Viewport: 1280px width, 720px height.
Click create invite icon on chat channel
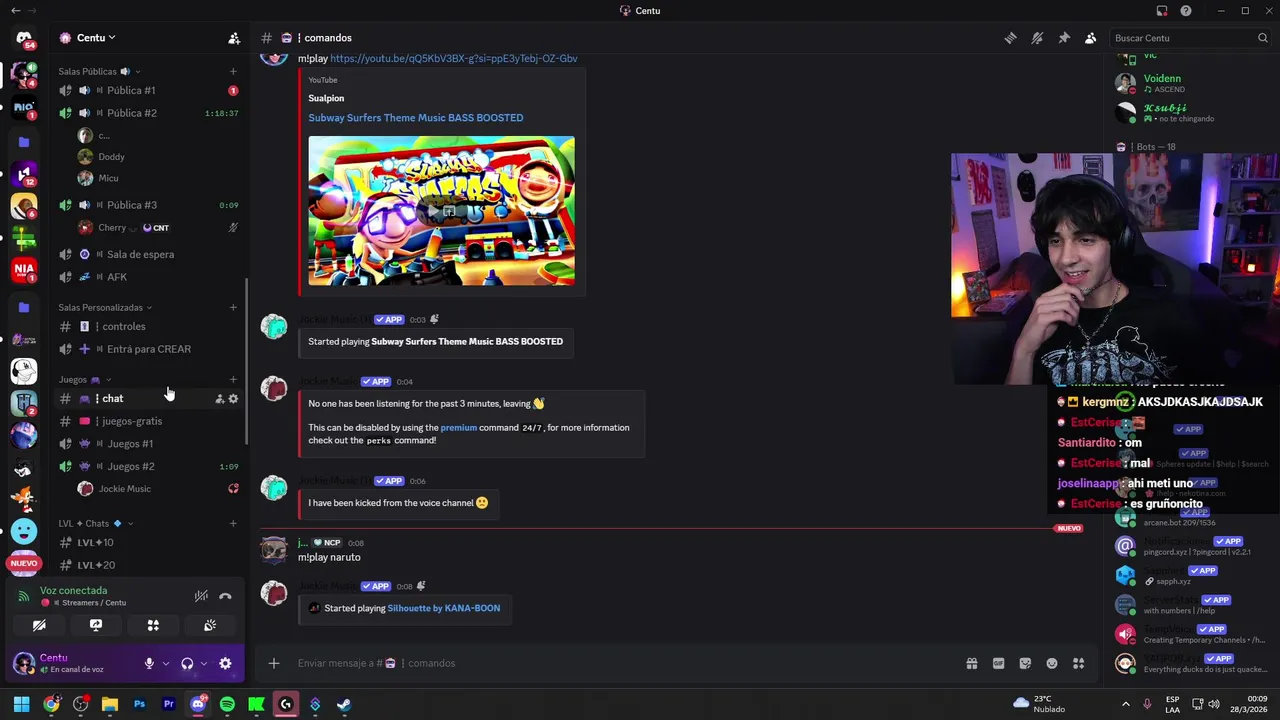click(x=219, y=399)
